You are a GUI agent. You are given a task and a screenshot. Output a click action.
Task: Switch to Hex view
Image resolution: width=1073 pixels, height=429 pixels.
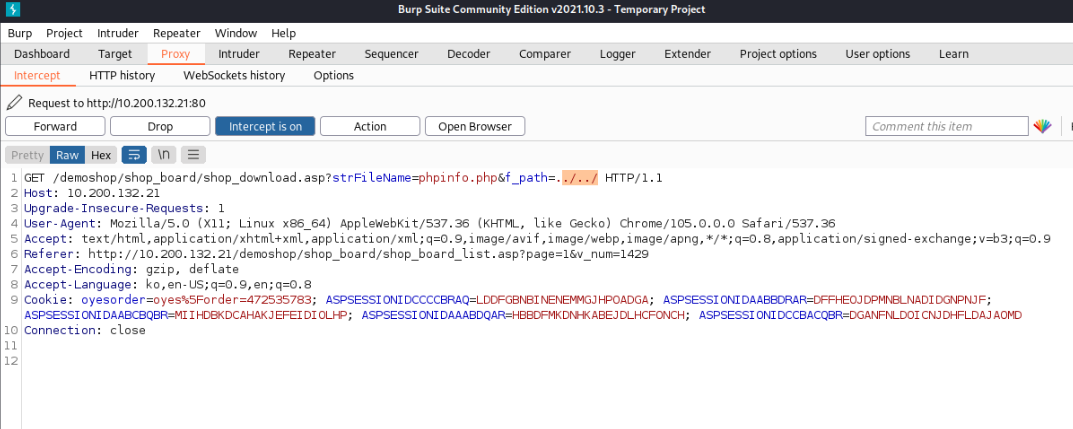(x=101, y=155)
